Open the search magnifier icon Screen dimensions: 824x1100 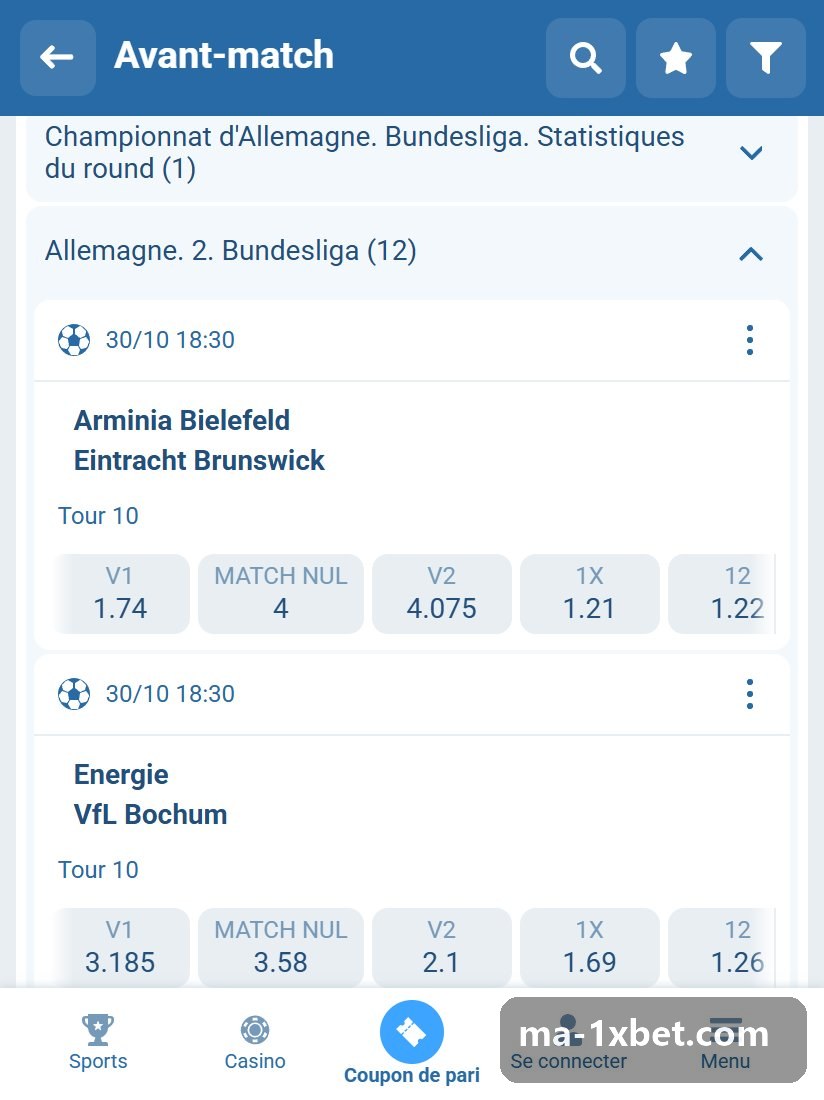click(586, 58)
